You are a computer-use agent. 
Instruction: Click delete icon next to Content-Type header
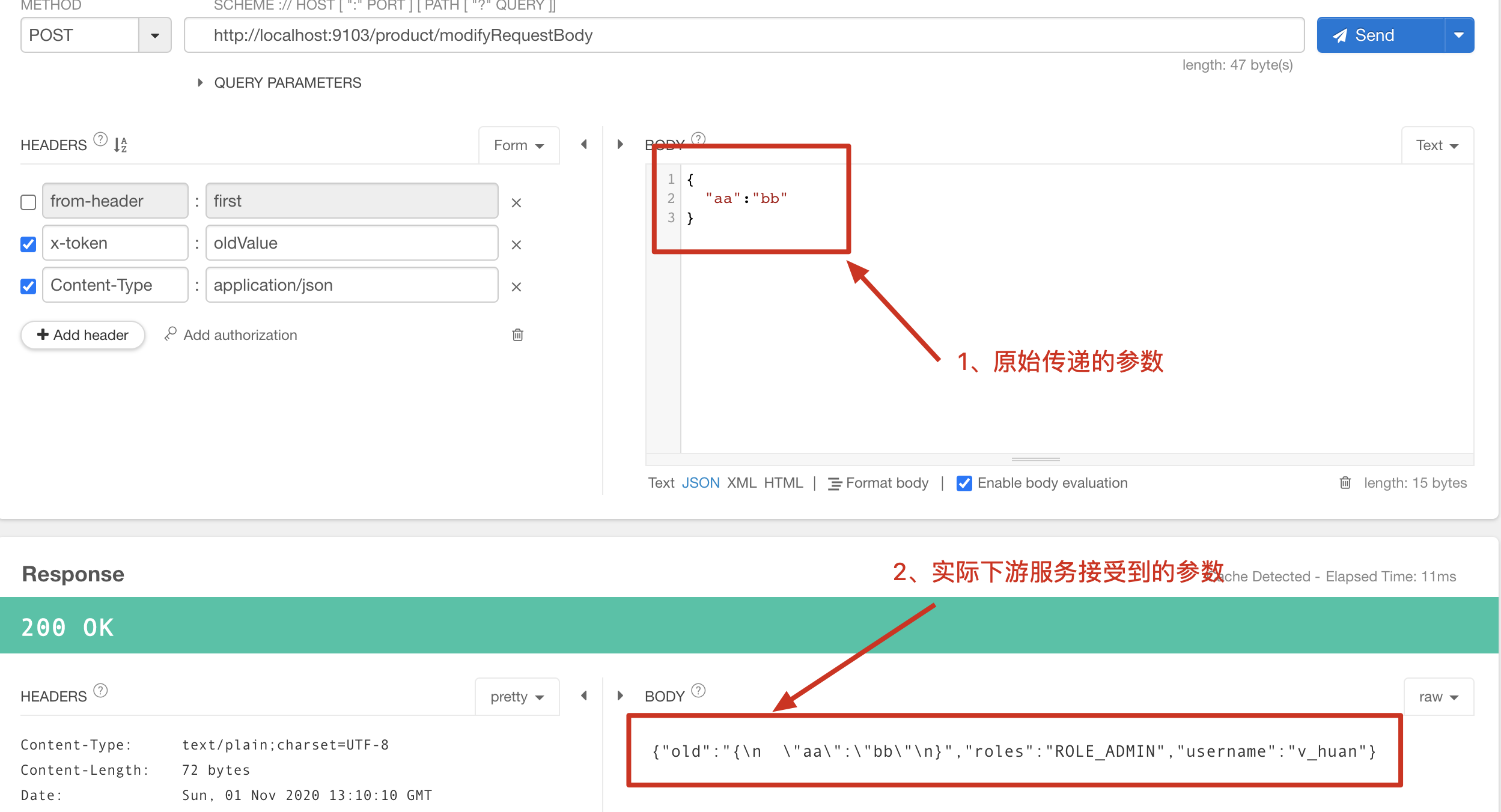click(x=516, y=285)
